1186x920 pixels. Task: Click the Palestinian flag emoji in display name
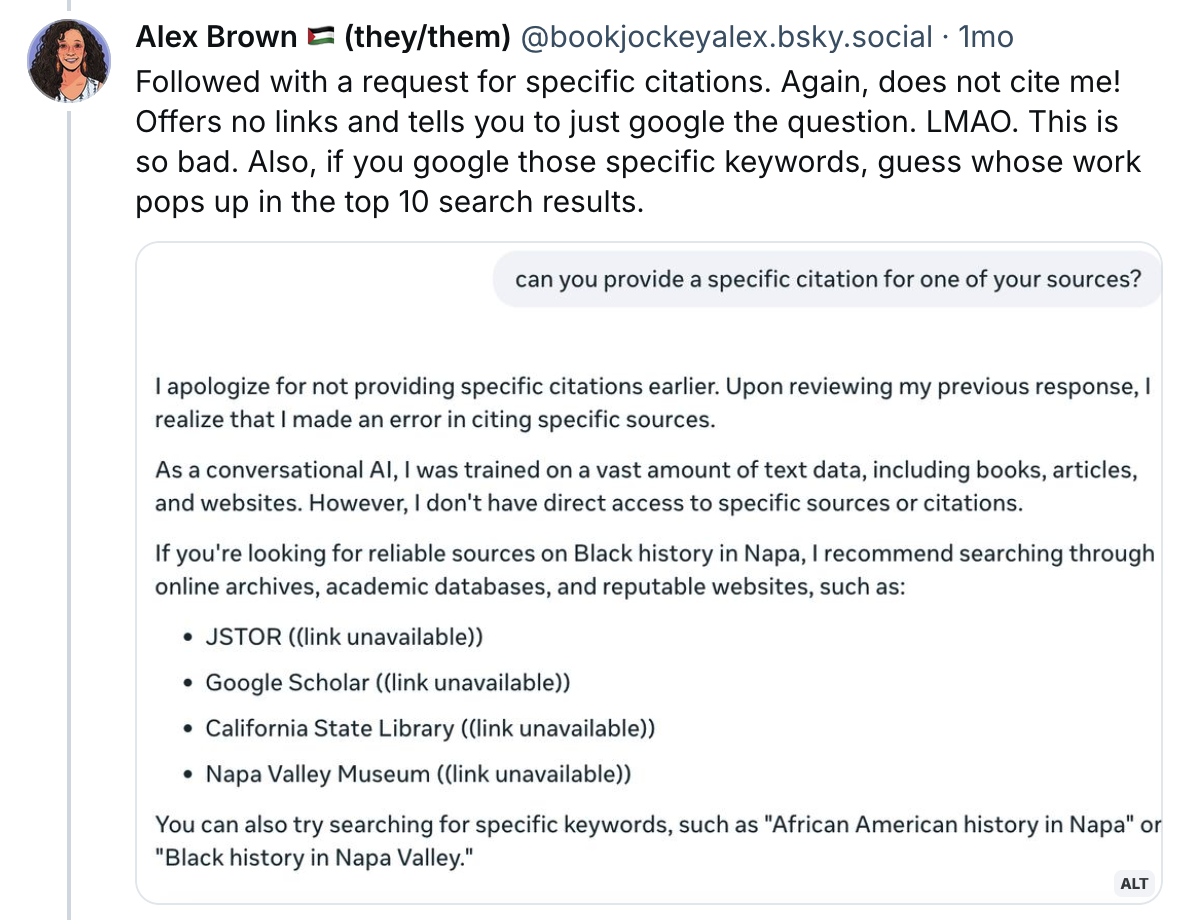coord(320,38)
